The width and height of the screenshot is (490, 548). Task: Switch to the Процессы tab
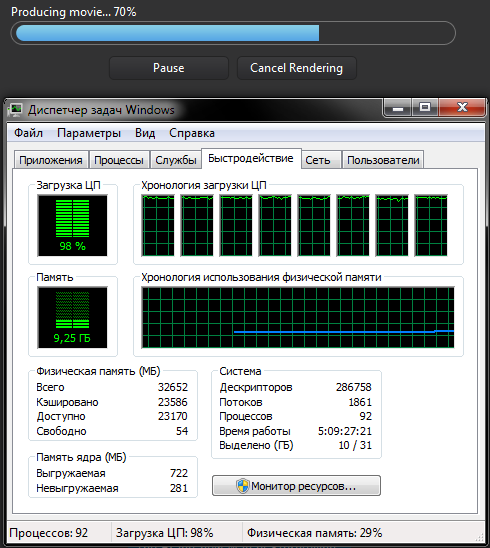[119, 160]
